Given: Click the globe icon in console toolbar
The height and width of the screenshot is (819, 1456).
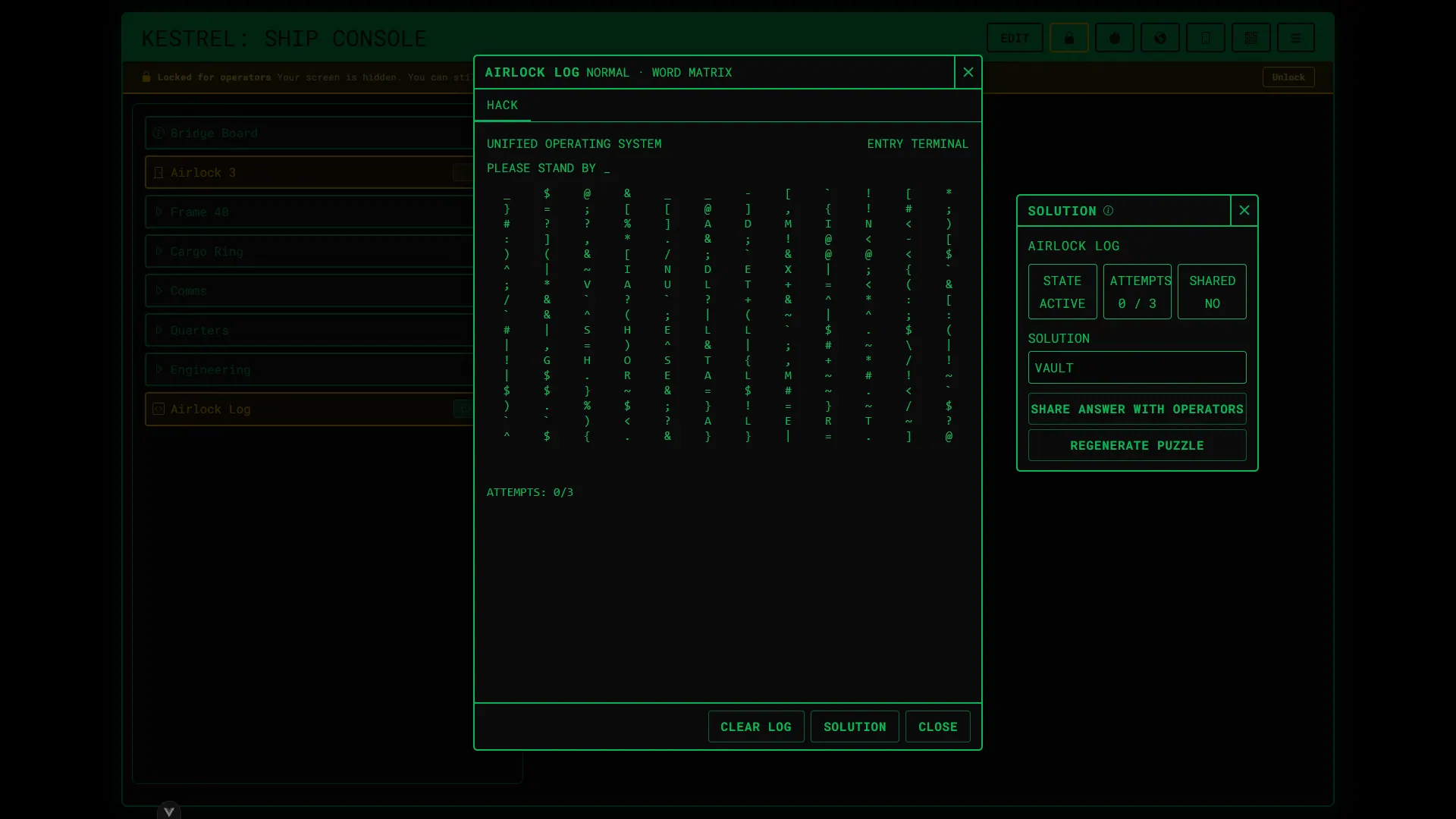Looking at the screenshot, I should click(1160, 38).
